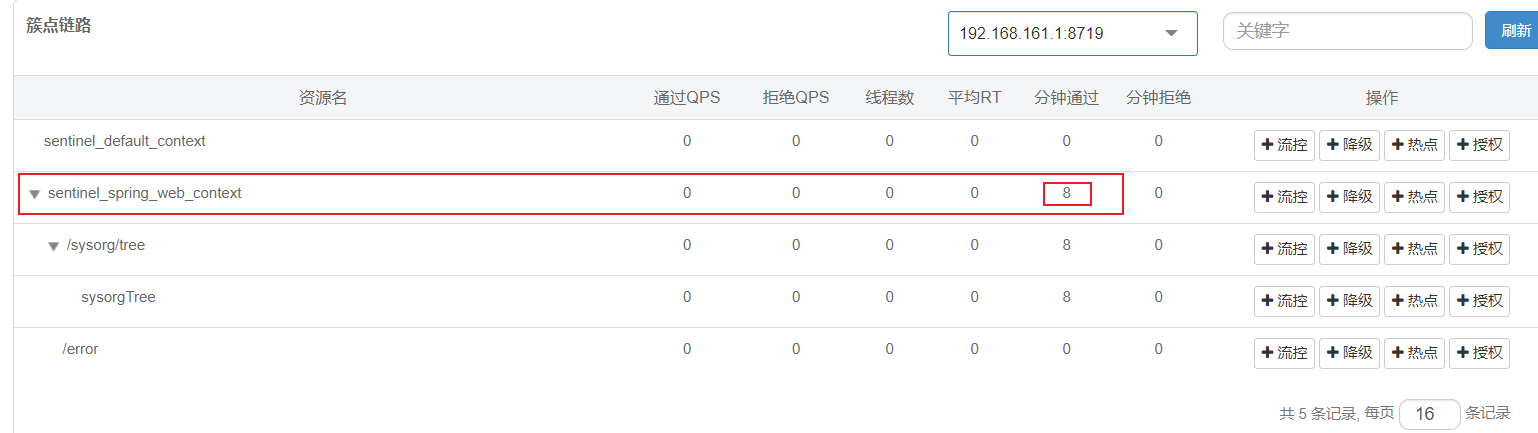
Task: Add flow control rule for sentinel_default_context
Action: pyautogui.click(x=1284, y=145)
